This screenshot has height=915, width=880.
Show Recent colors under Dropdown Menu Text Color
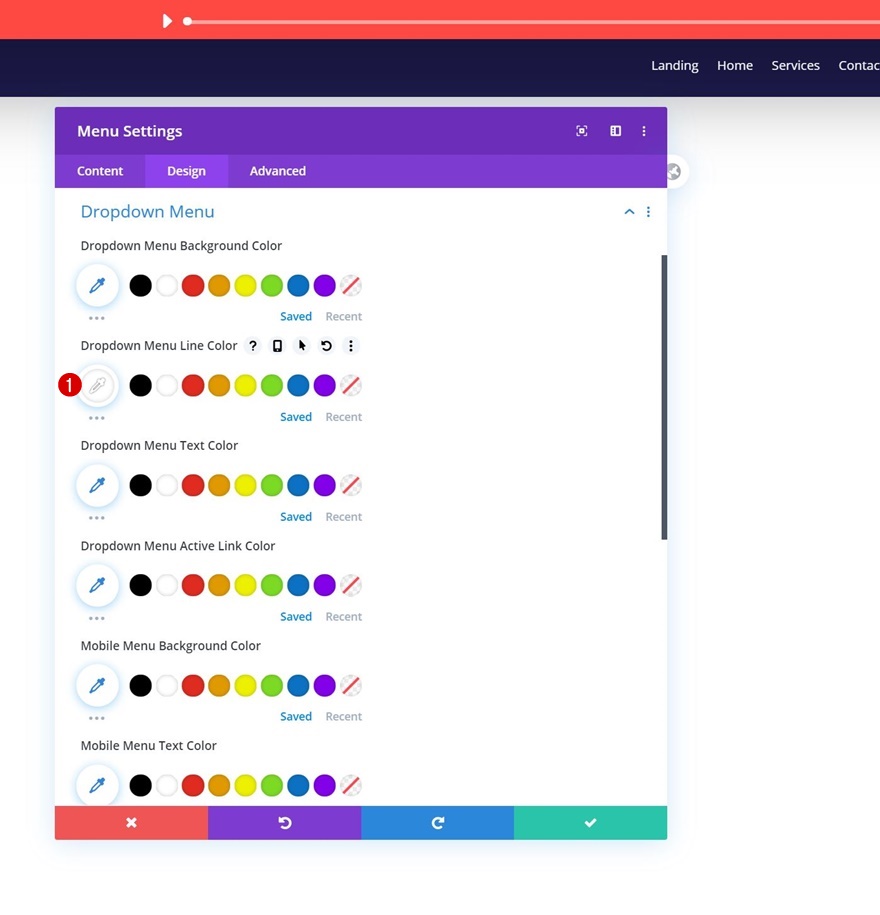[x=344, y=516]
